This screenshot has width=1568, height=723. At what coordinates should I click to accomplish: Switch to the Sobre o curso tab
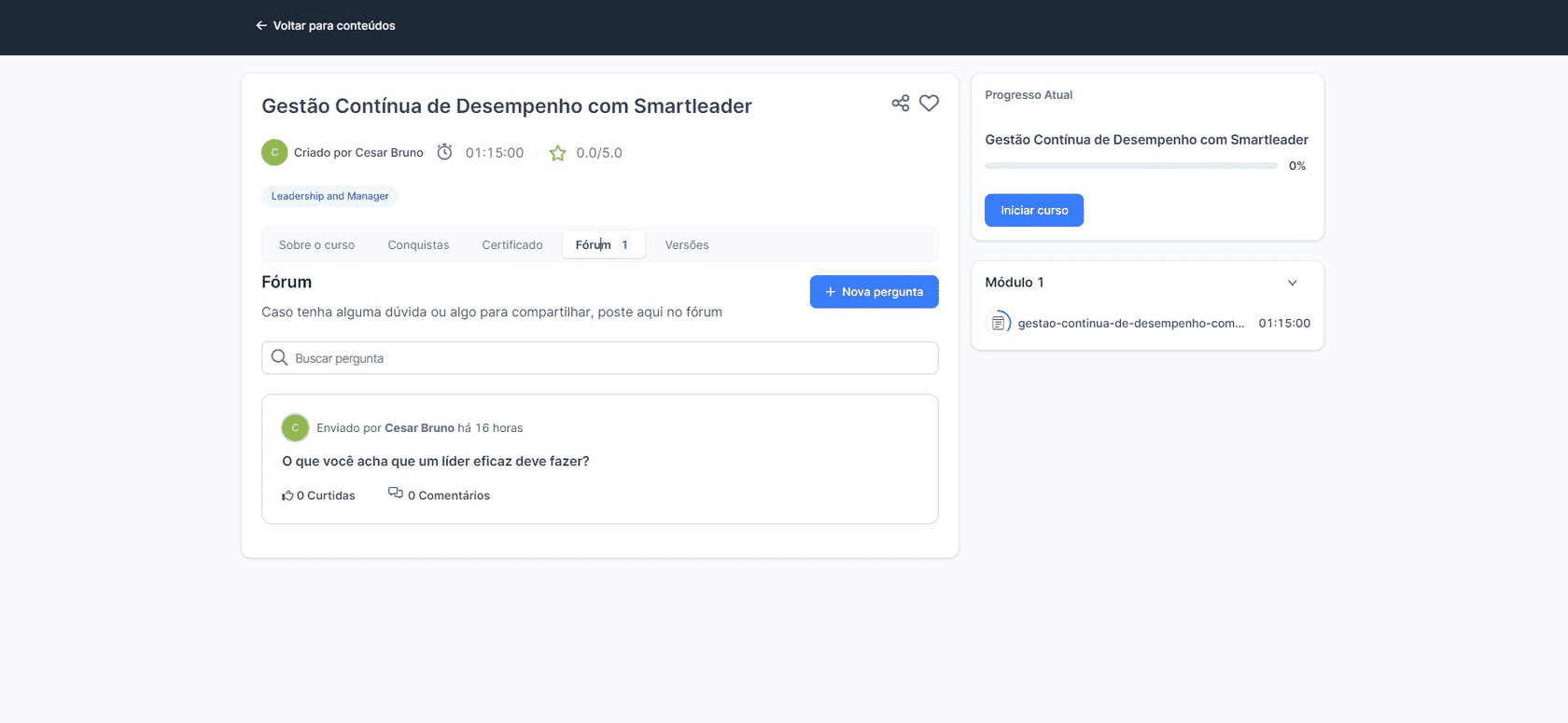[x=316, y=245]
